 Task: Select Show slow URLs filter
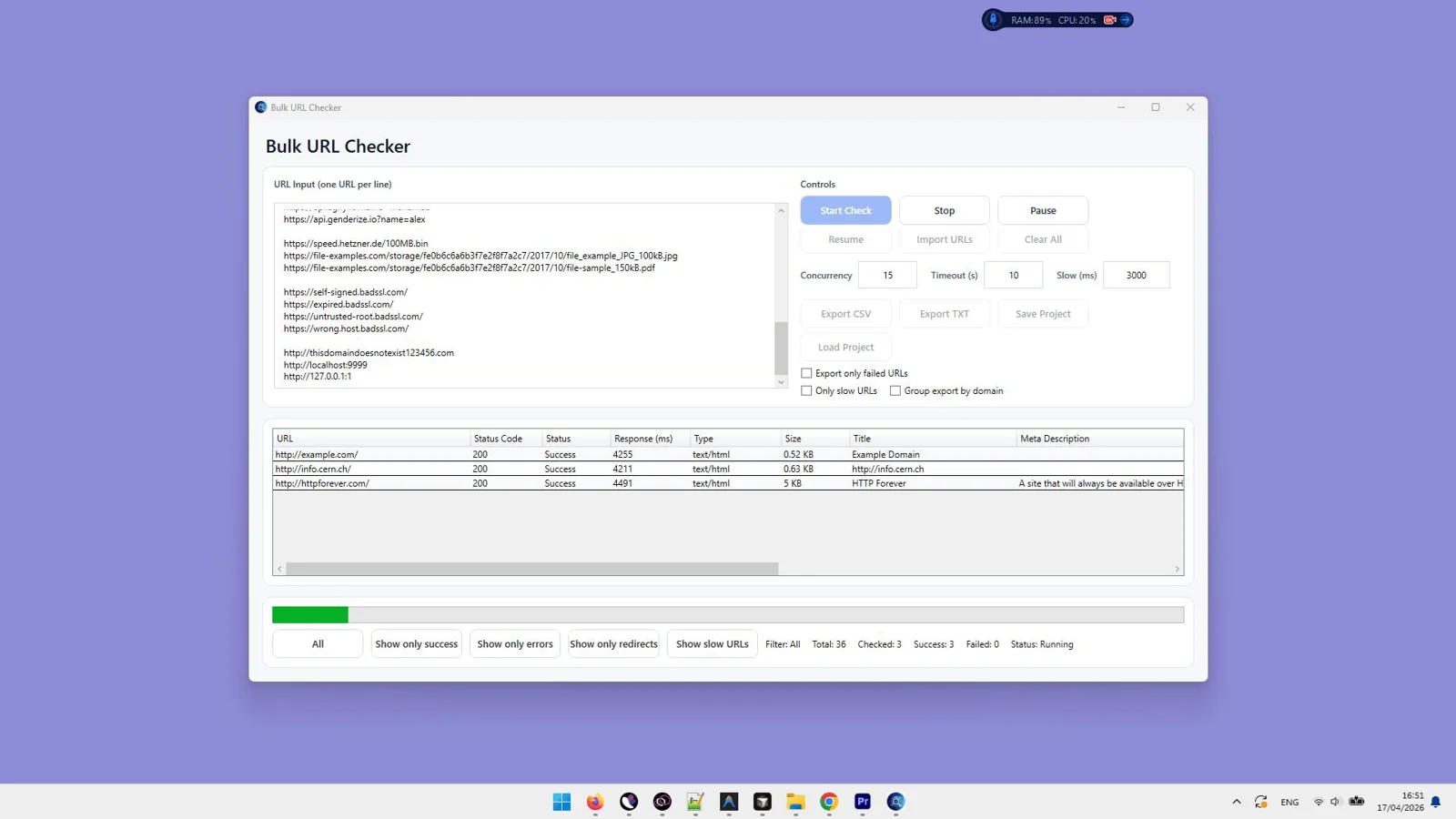712,644
